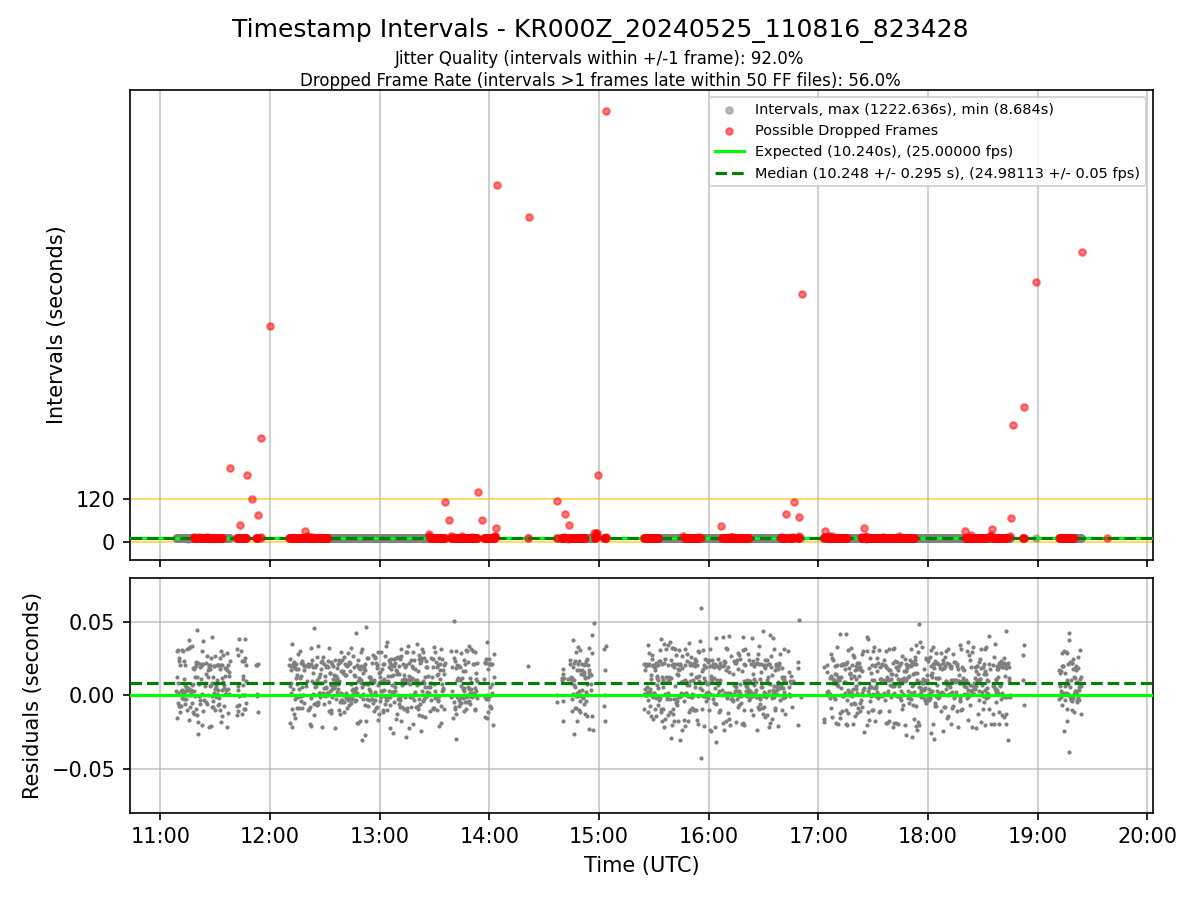Click the 0.00 tick label on the residuals axis
Image resolution: width=1200 pixels, height=900 pixels.
93,696
